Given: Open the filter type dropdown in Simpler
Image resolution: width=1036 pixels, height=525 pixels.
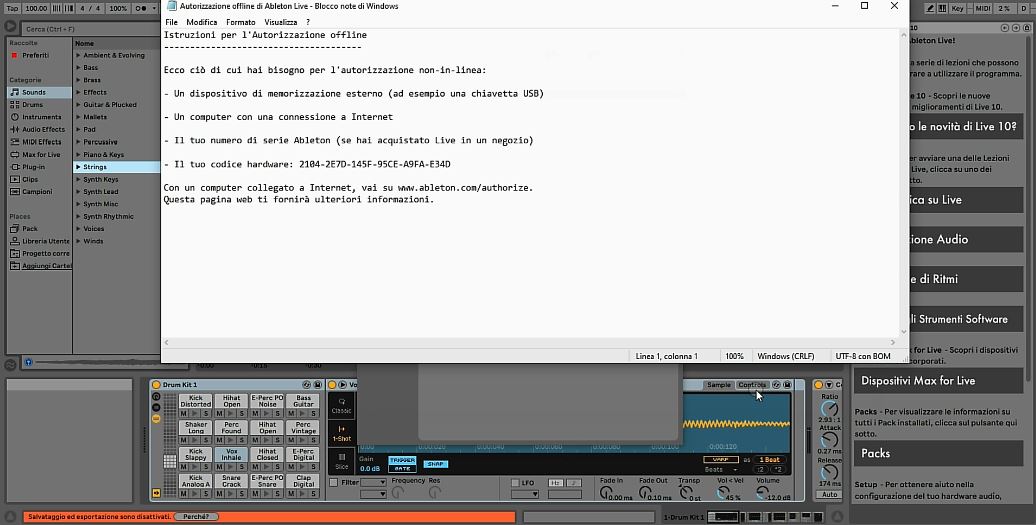Looking at the screenshot, I should click(373, 483).
